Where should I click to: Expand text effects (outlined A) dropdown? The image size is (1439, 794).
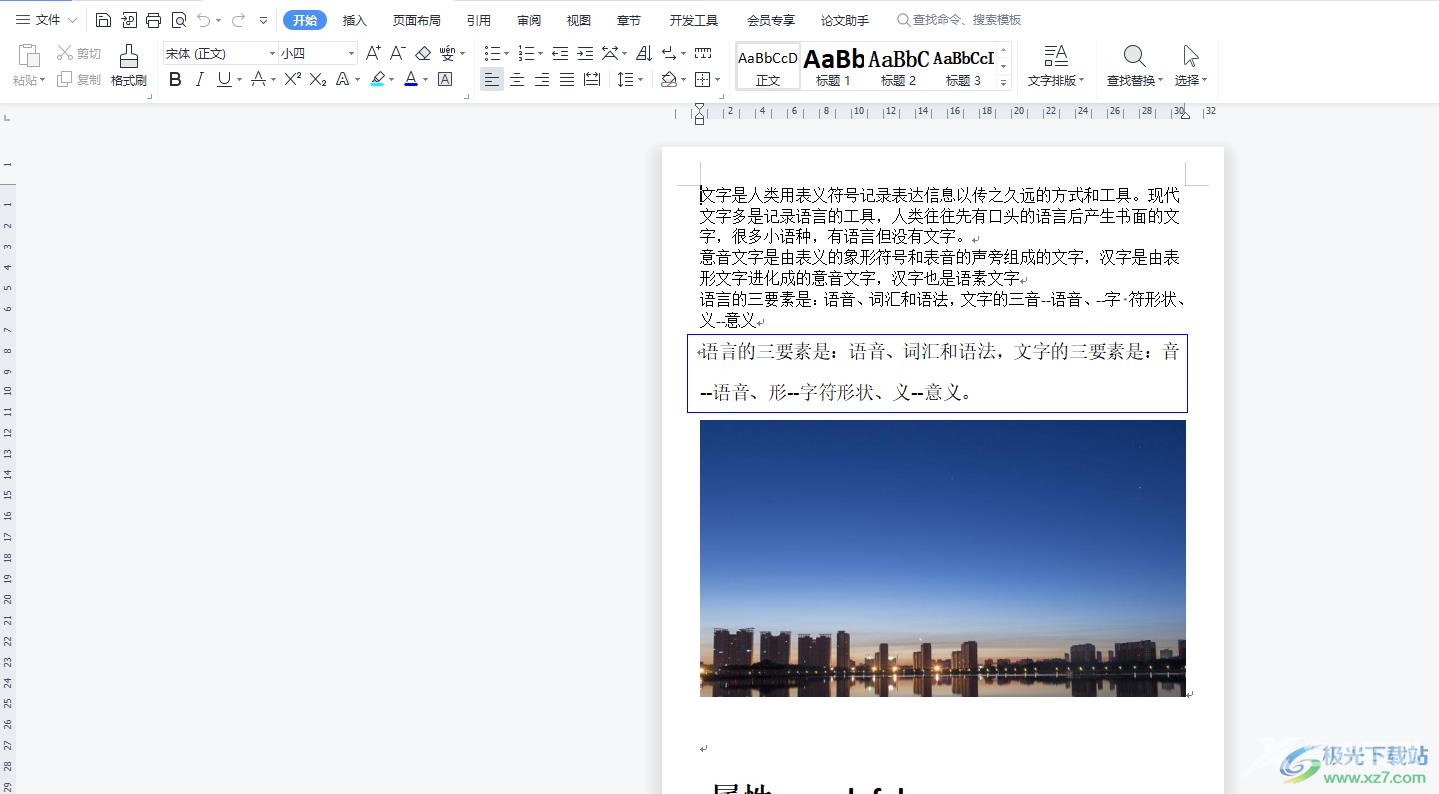357,80
